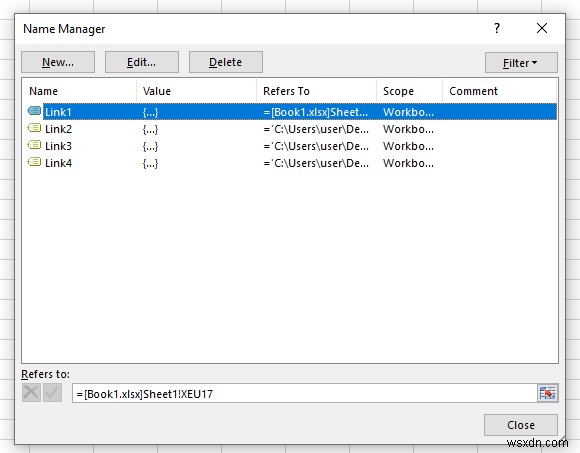Click the {...} value in Link1 row
This screenshot has height=453, width=580.
(151, 112)
